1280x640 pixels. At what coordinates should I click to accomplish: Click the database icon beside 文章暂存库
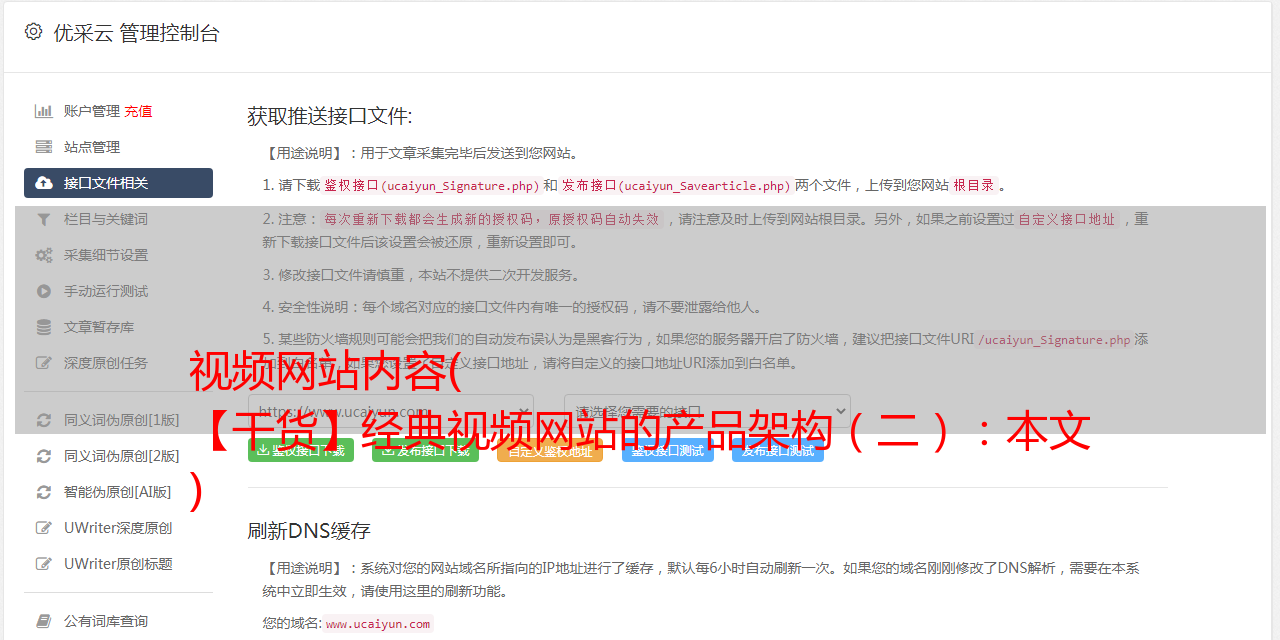coord(44,327)
